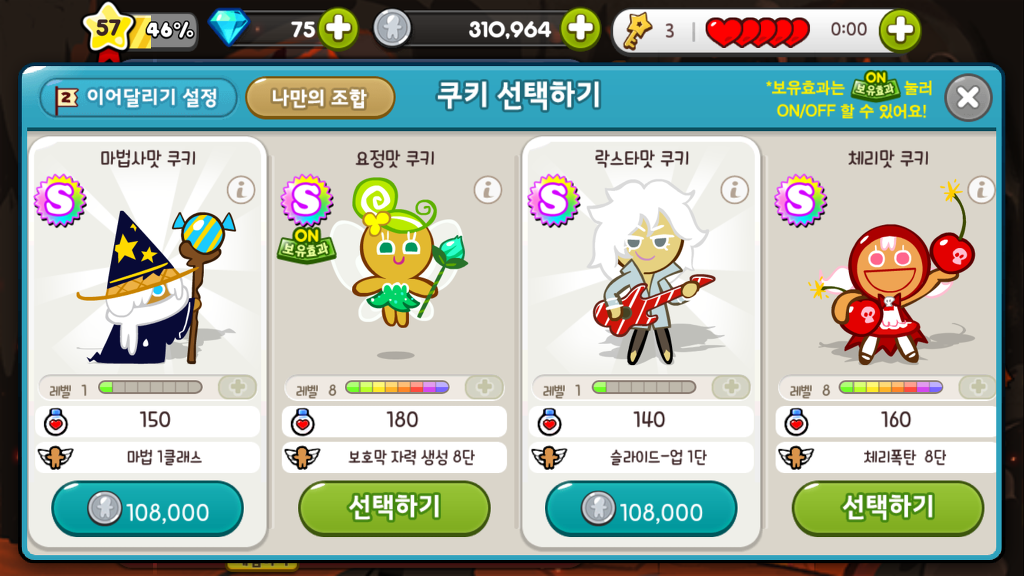Buy 락스타맛 쿠키 for 108,000 coins

641,509
